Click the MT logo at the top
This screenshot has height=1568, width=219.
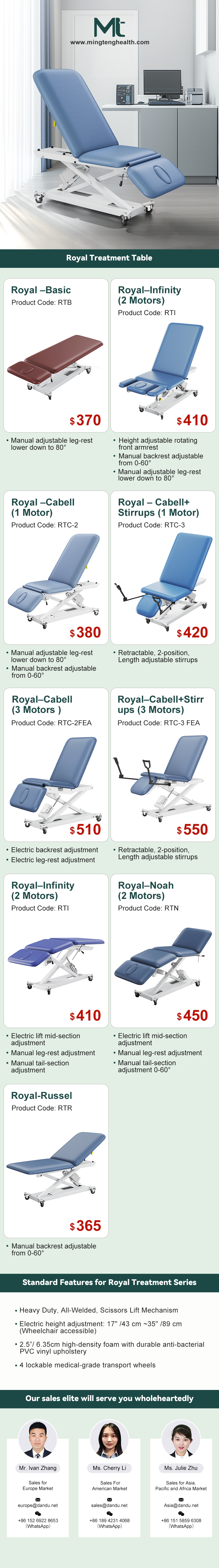coord(109,27)
